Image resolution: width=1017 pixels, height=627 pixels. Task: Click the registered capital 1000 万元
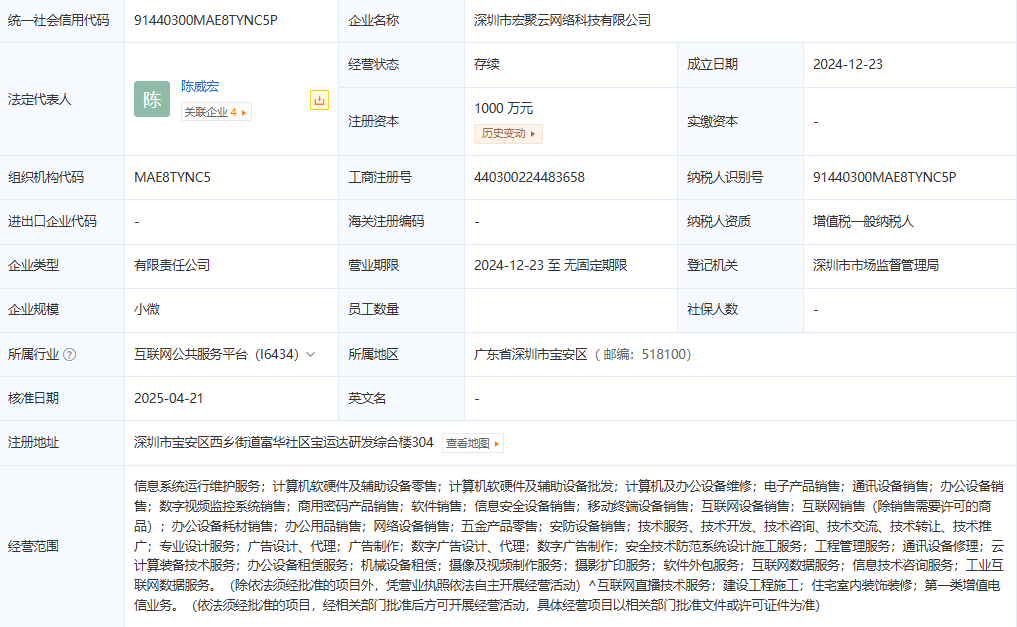click(x=503, y=108)
